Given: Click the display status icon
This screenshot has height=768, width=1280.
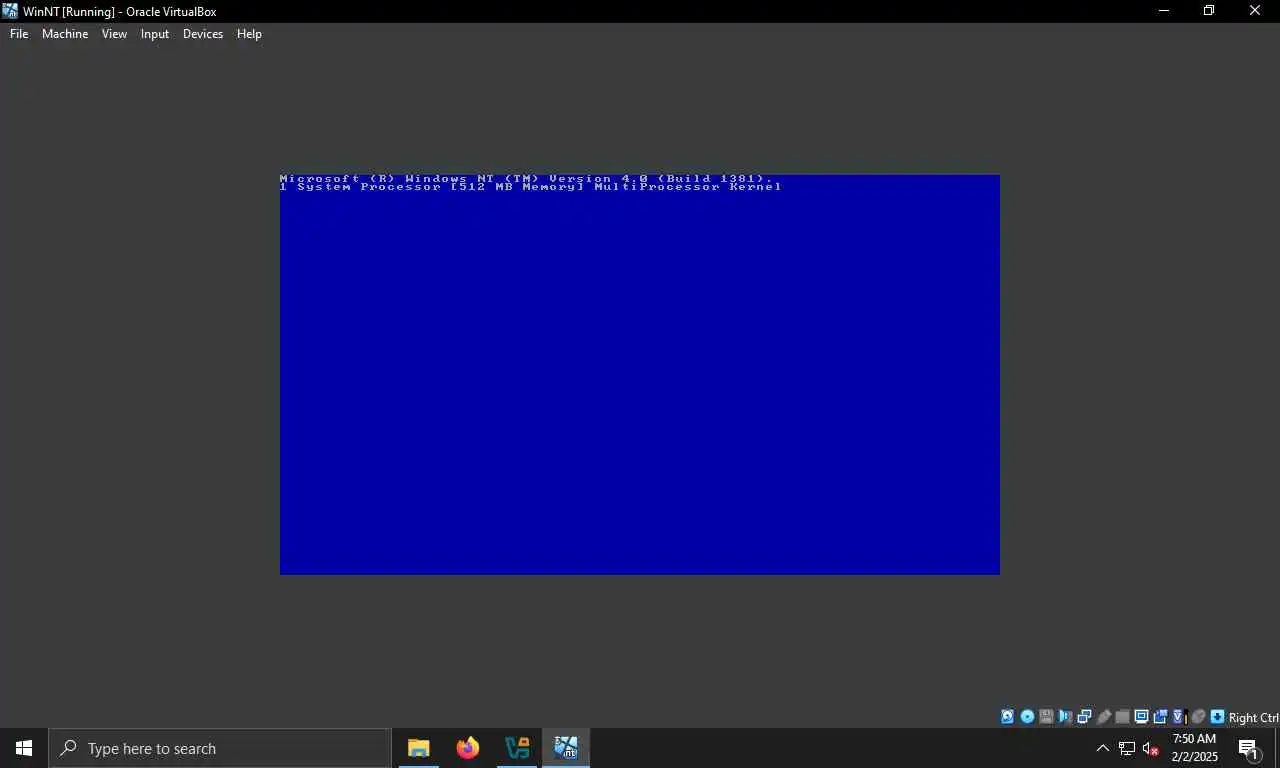Looking at the screenshot, I should (1141, 717).
